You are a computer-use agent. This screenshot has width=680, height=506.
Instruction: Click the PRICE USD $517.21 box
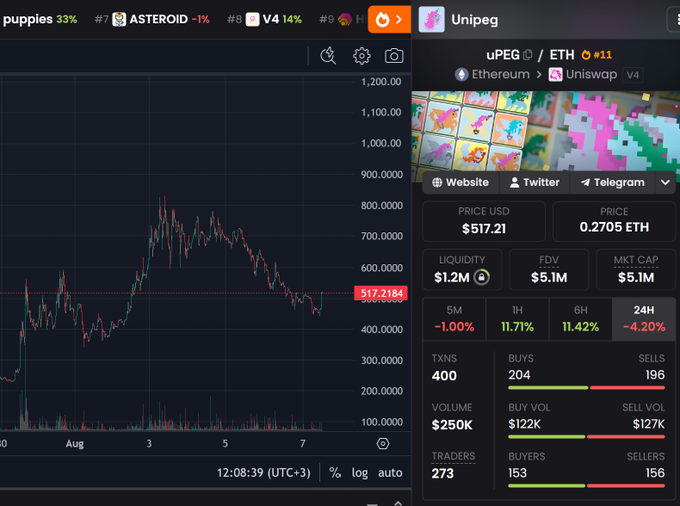pyautogui.click(x=484, y=221)
